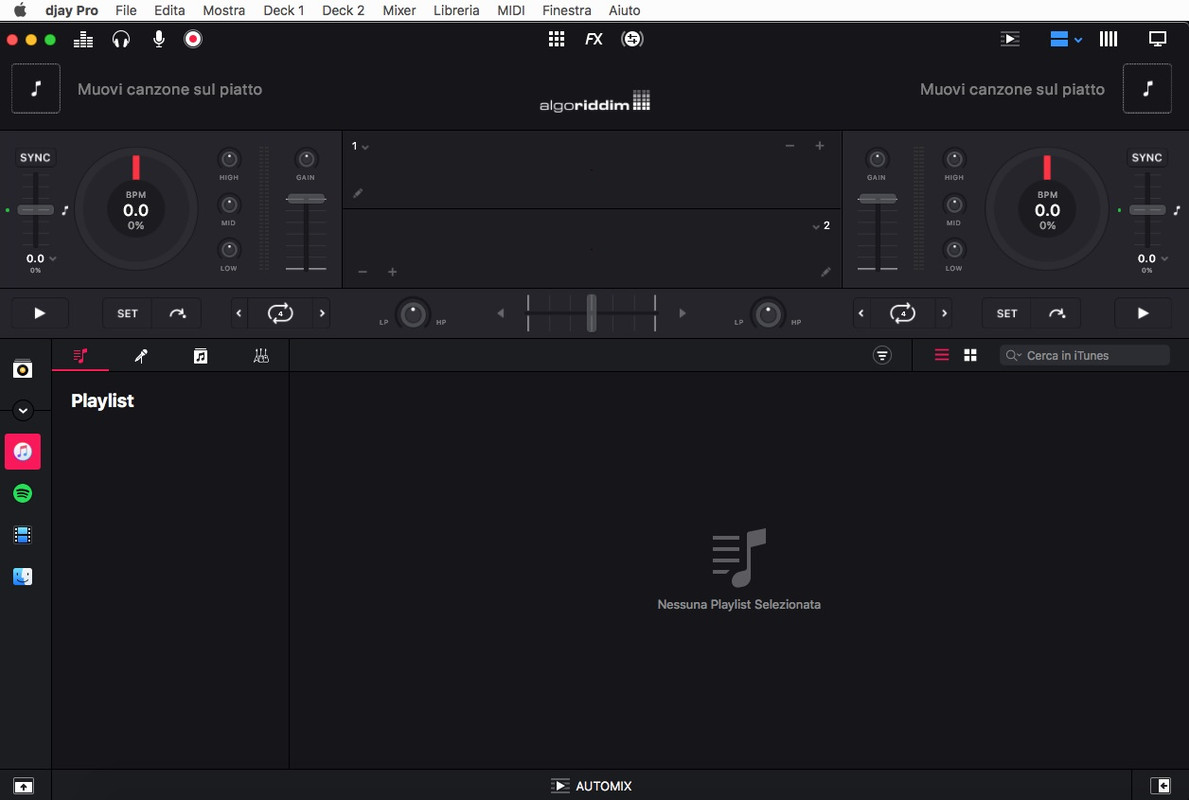Expand waveform 1 dropdown chevron
1189x800 pixels.
click(365, 147)
